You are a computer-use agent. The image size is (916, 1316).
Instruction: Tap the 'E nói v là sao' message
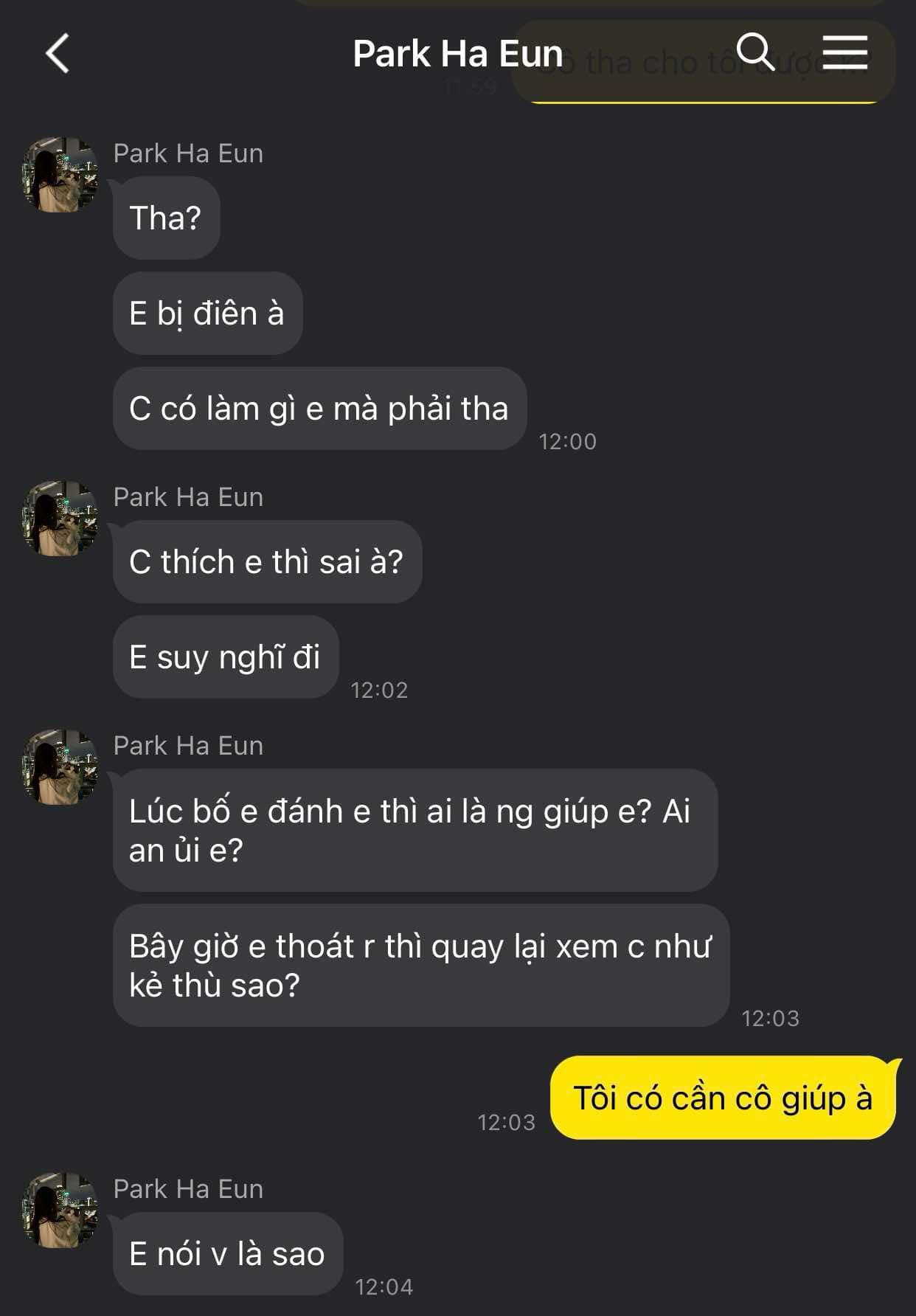click(x=228, y=1254)
